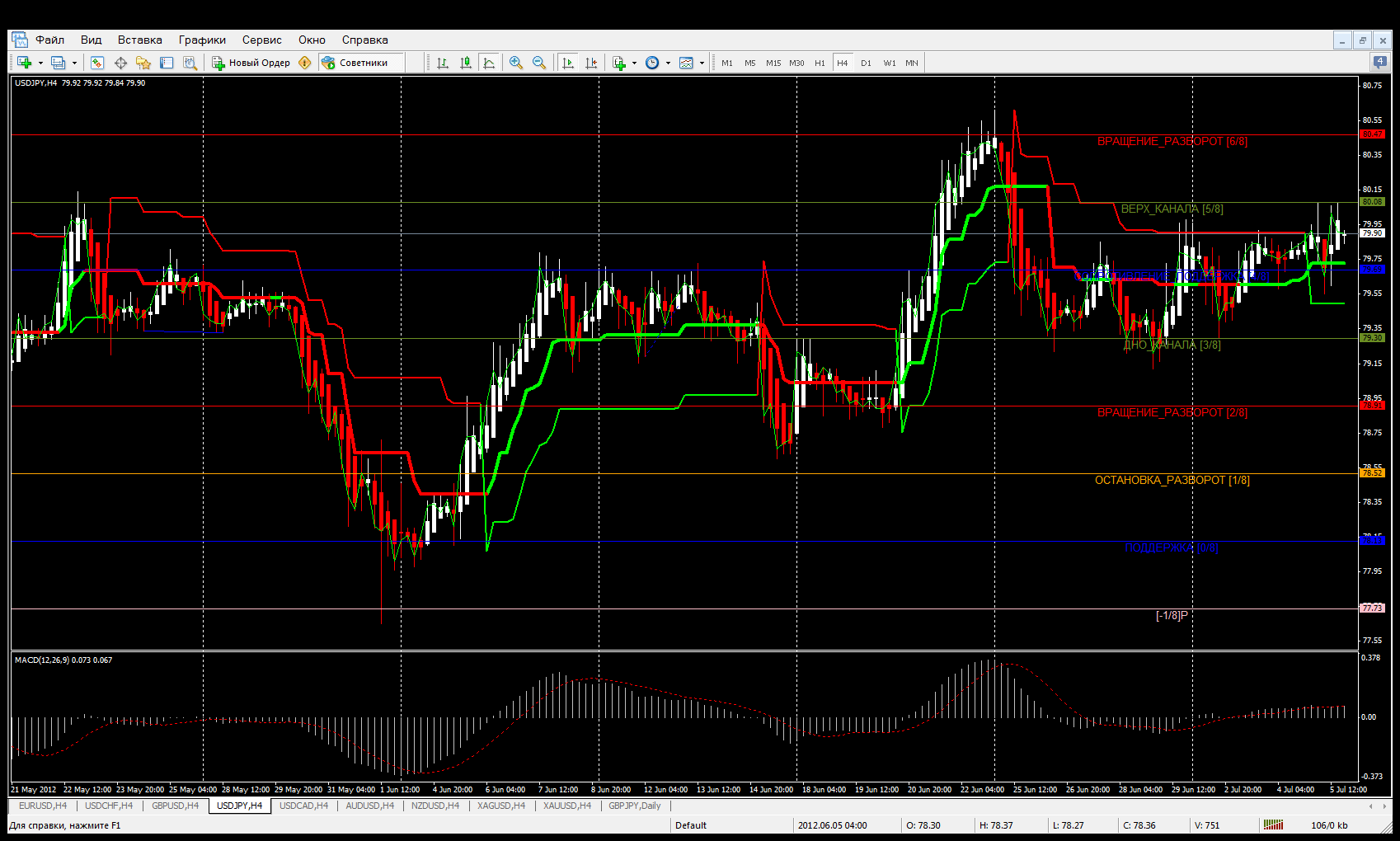Viewport: 1400px width, 841px height.
Task: Switch to the GBPJPY,Daily chart tab
Action: (x=635, y=806)
